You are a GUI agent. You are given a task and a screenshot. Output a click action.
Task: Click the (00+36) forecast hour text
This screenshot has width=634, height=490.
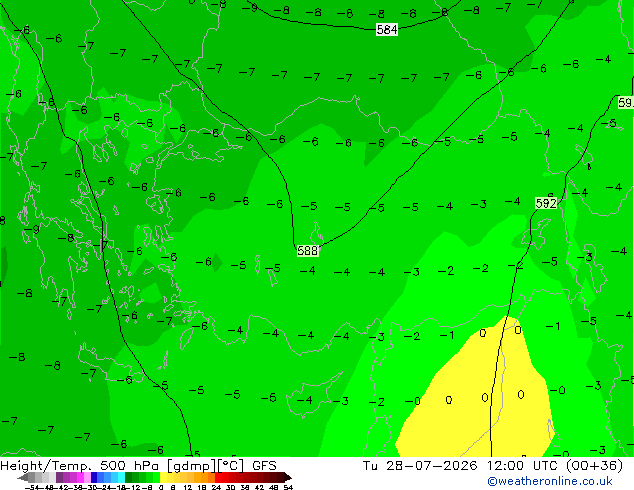pyautogui.click(x=594, y=465)
